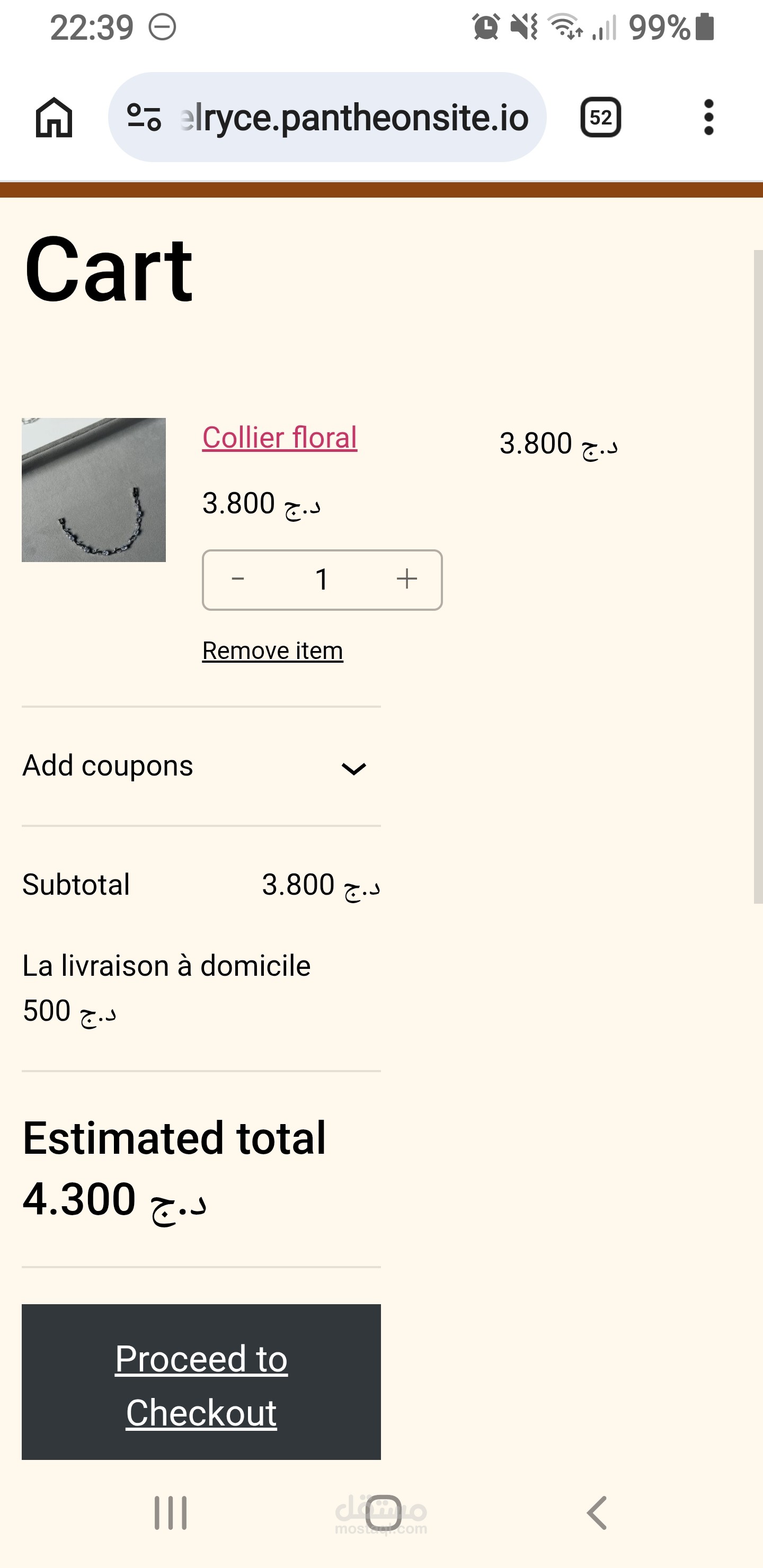Viewport: 763px width, 1568px height.
Task: Tap the Android recent apps button
Action: (171, 1512)
